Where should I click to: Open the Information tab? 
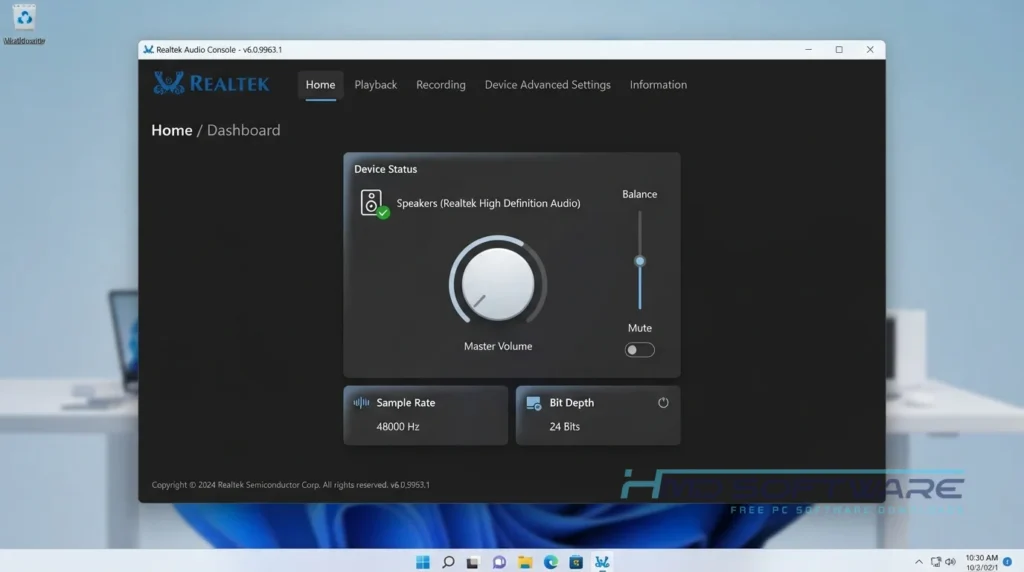pyautogui.click(x=658, y=85)
